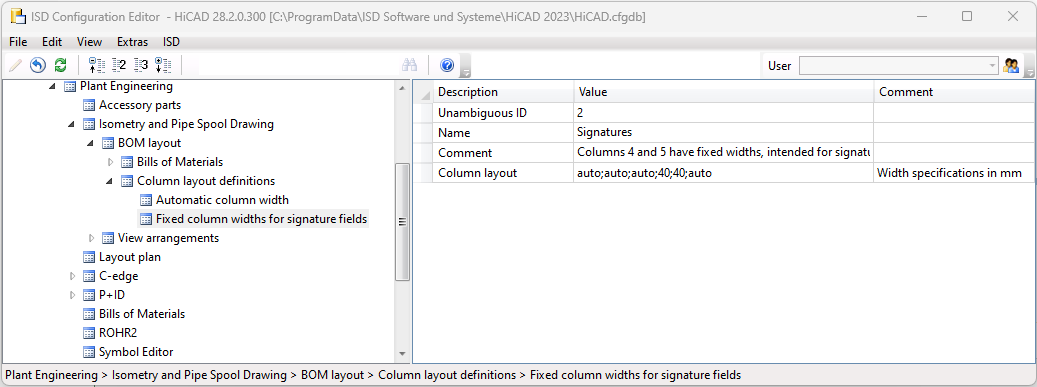The width and height of the screenshot is (1037, 387).
Task: Open the User dropdown combo box
Action: [899, 65]
